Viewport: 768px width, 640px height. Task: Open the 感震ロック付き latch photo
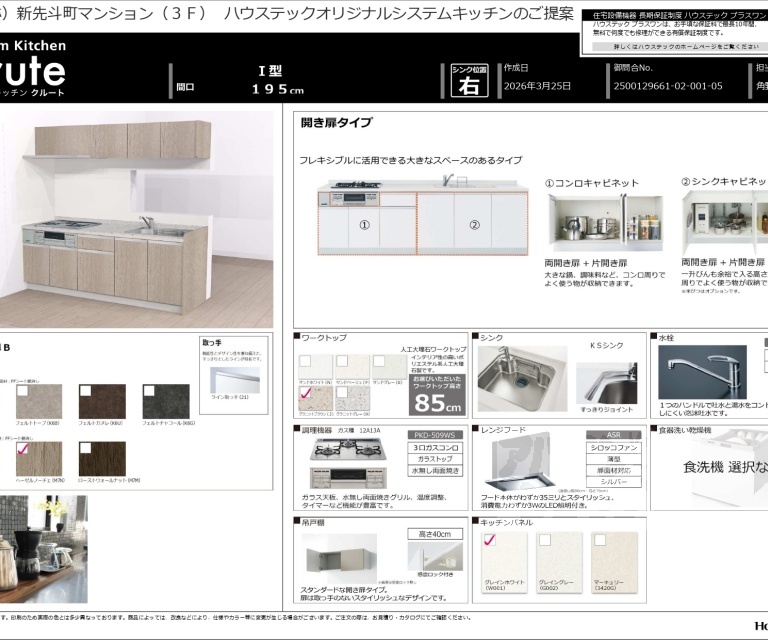(435, 556)
